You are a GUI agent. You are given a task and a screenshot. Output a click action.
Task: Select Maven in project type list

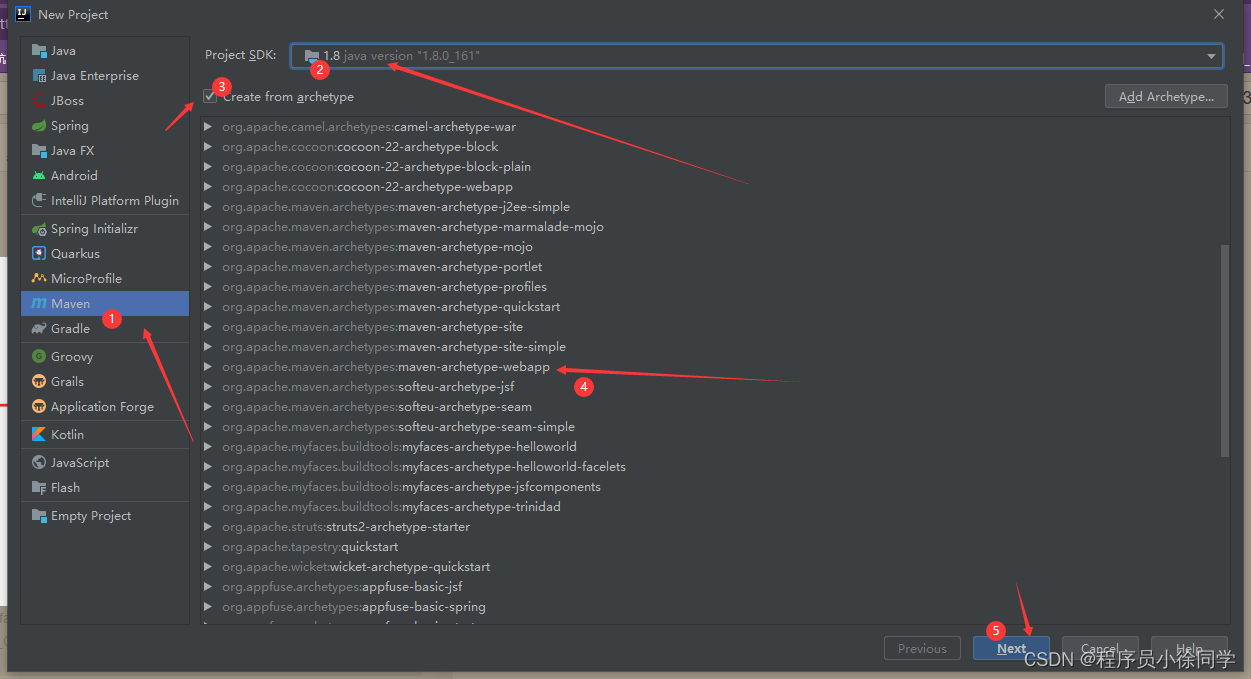[105, 304]
